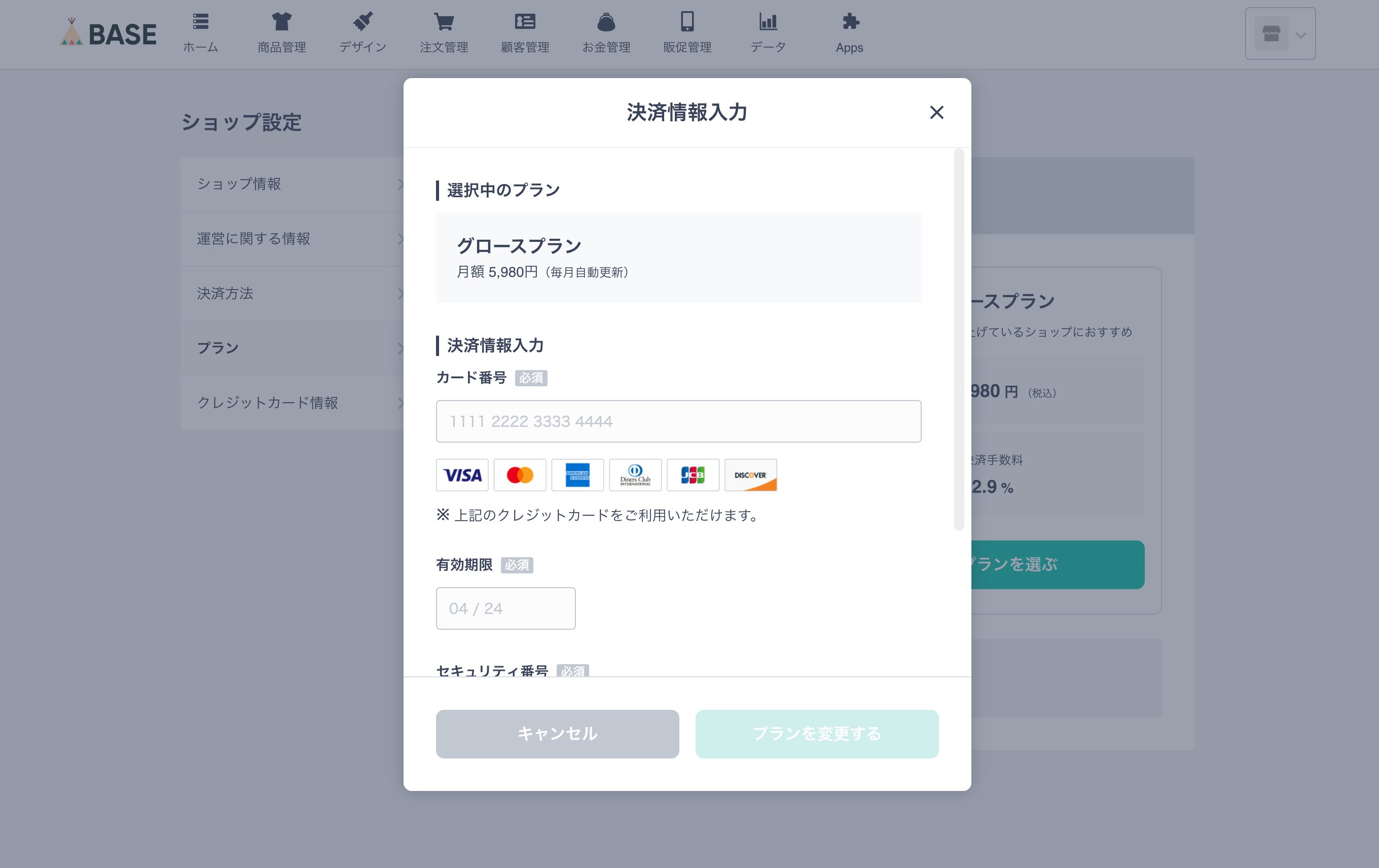Click the American Express logo

pyautogui.click(x=577, y=475)
